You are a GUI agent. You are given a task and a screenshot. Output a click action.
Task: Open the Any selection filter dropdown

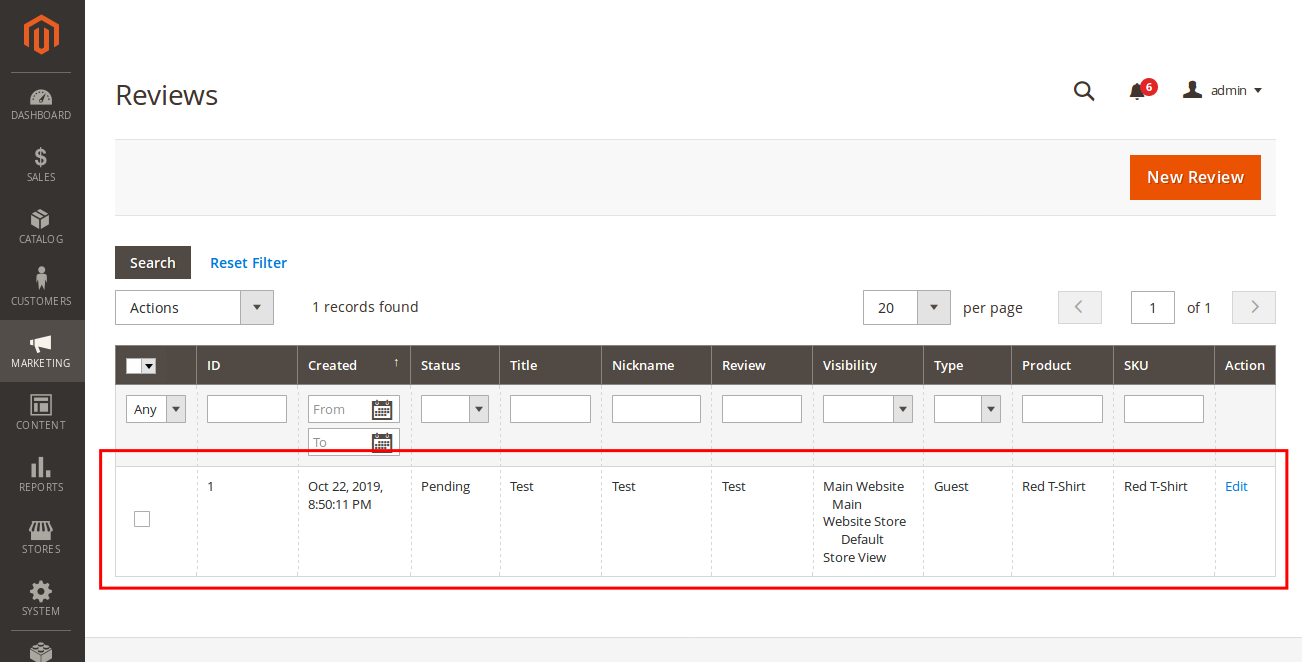point(156,409)
